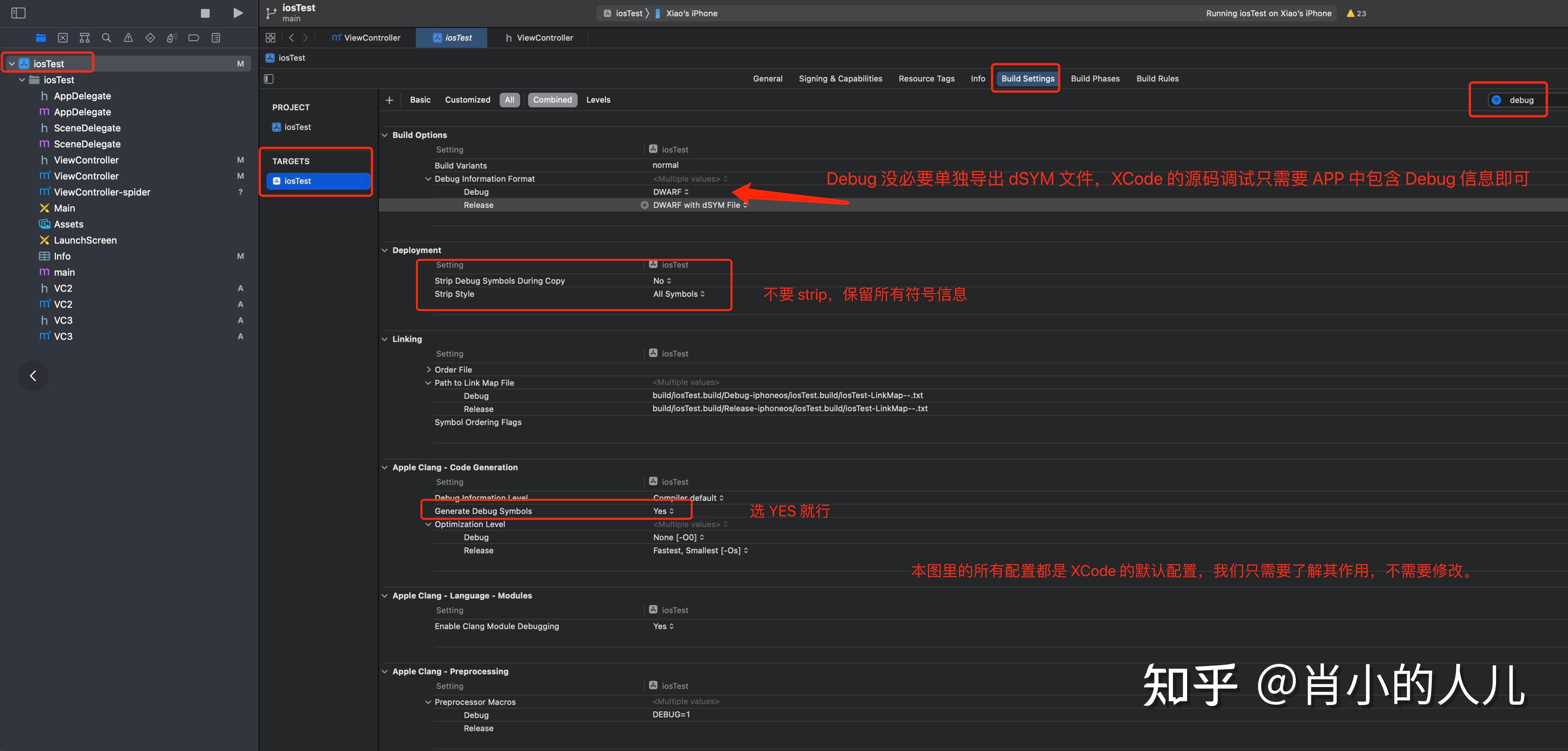Hide the project and targets list

(269, 78)
